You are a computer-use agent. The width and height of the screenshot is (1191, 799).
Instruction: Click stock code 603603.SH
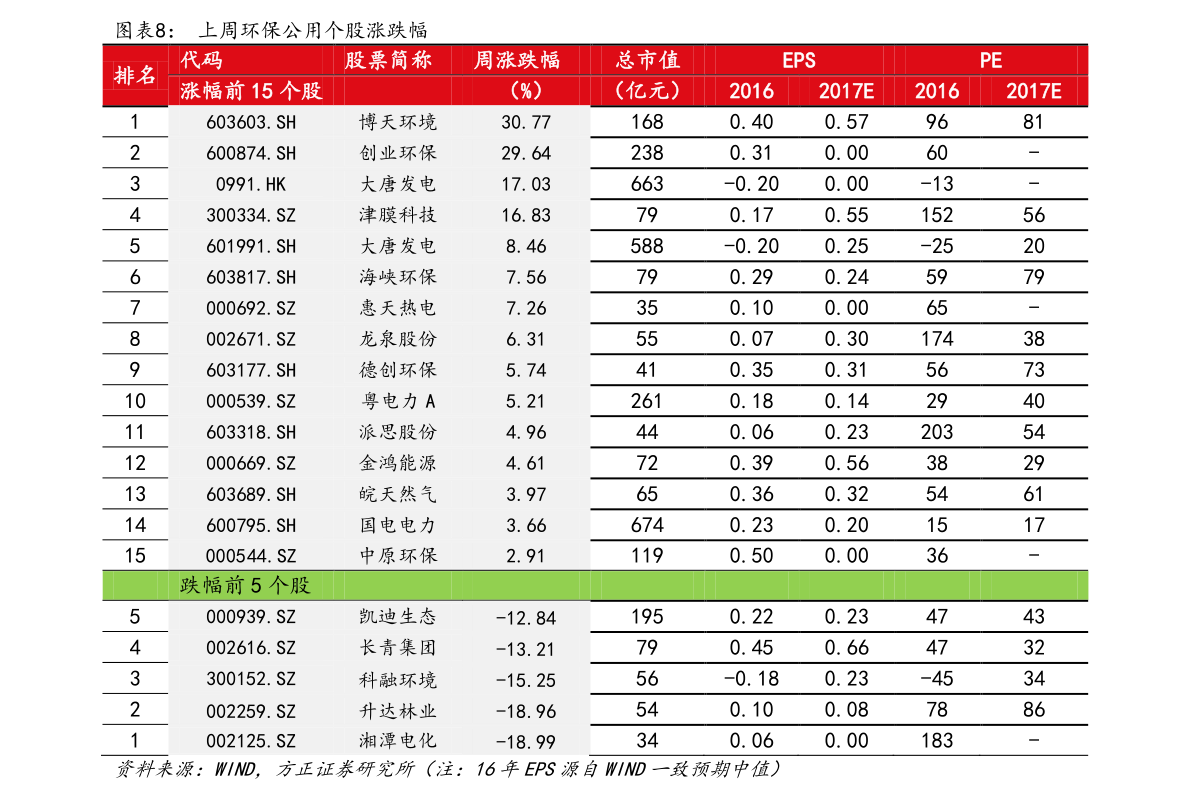[251, 122]
